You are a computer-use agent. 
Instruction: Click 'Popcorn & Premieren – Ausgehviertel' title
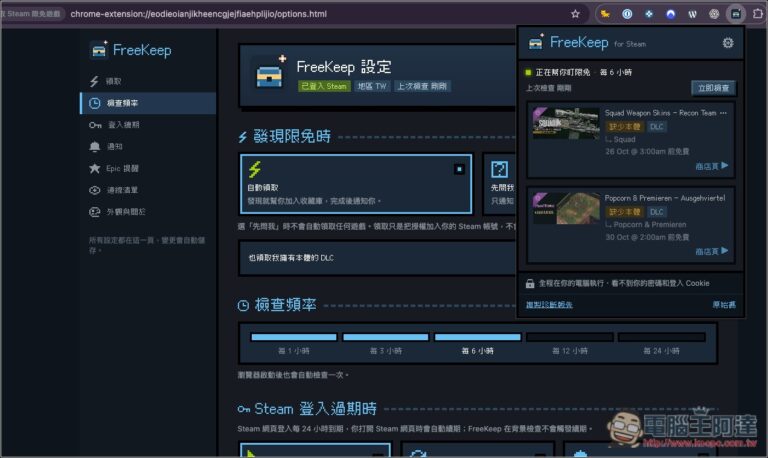pos(665,198)
